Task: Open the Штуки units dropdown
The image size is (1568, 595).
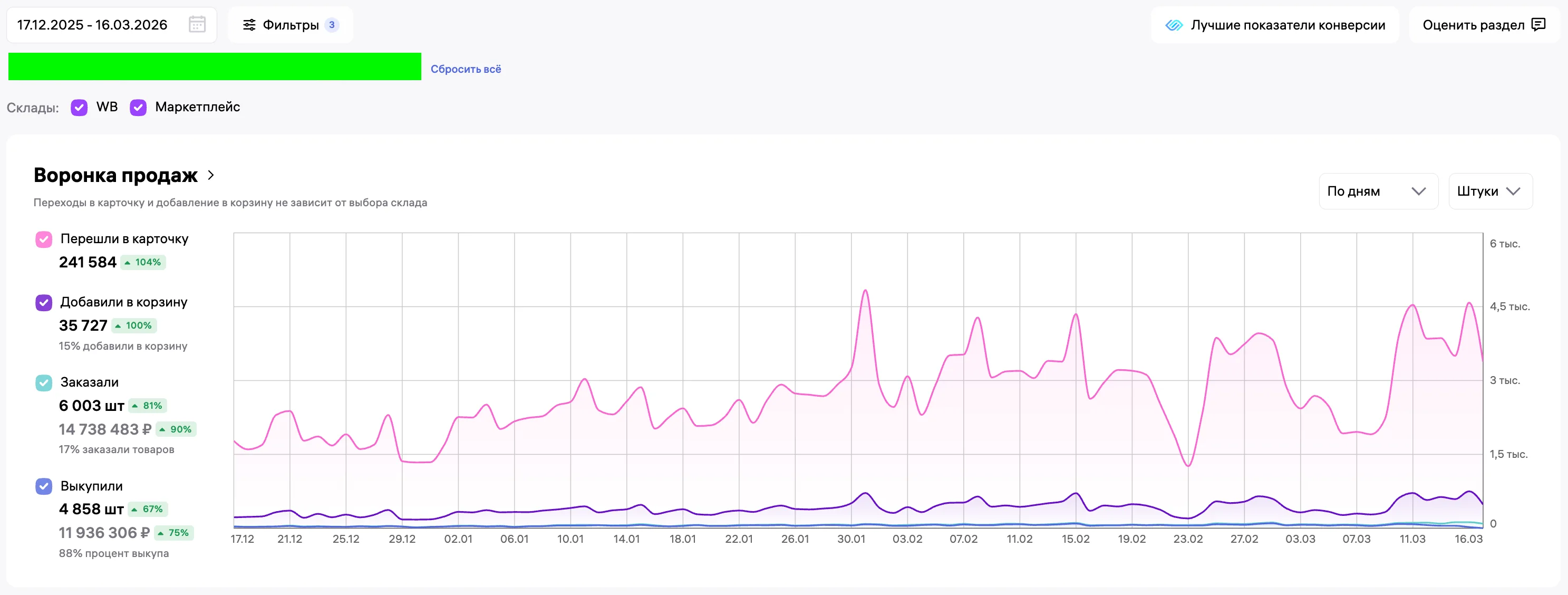Action: point(1489,191)
